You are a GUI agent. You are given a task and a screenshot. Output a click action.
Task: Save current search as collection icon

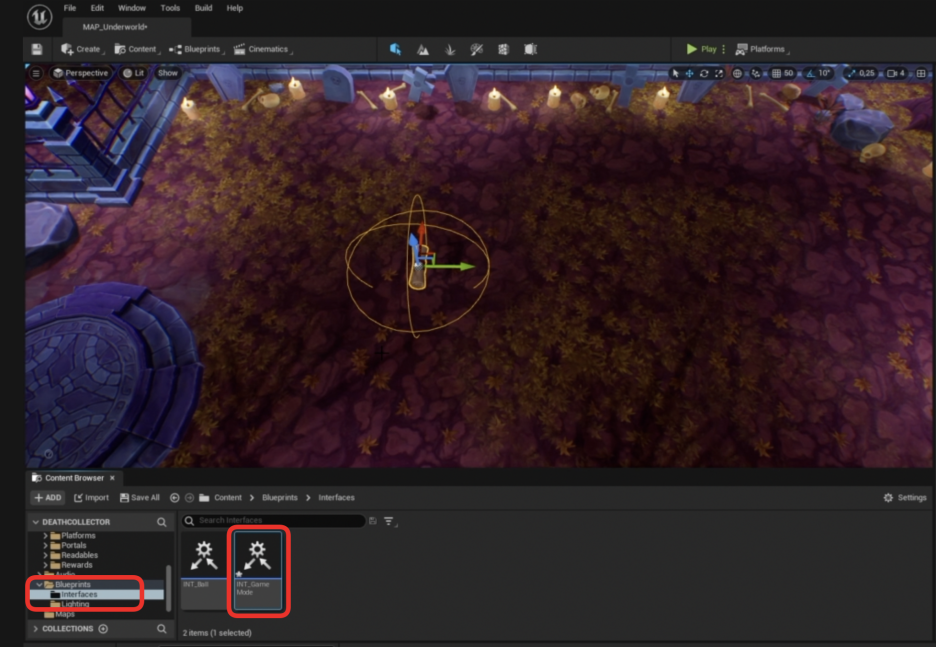(x=372, y=521)
